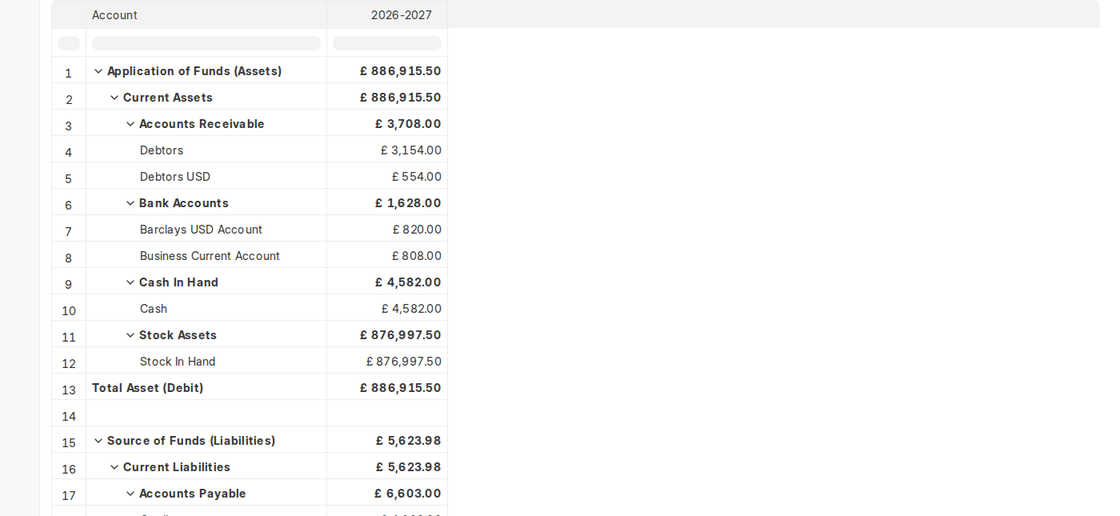This screenshot has width=1120, height=516.
Task: Collapse the Current Liabilities group
Action: (114, 467)
